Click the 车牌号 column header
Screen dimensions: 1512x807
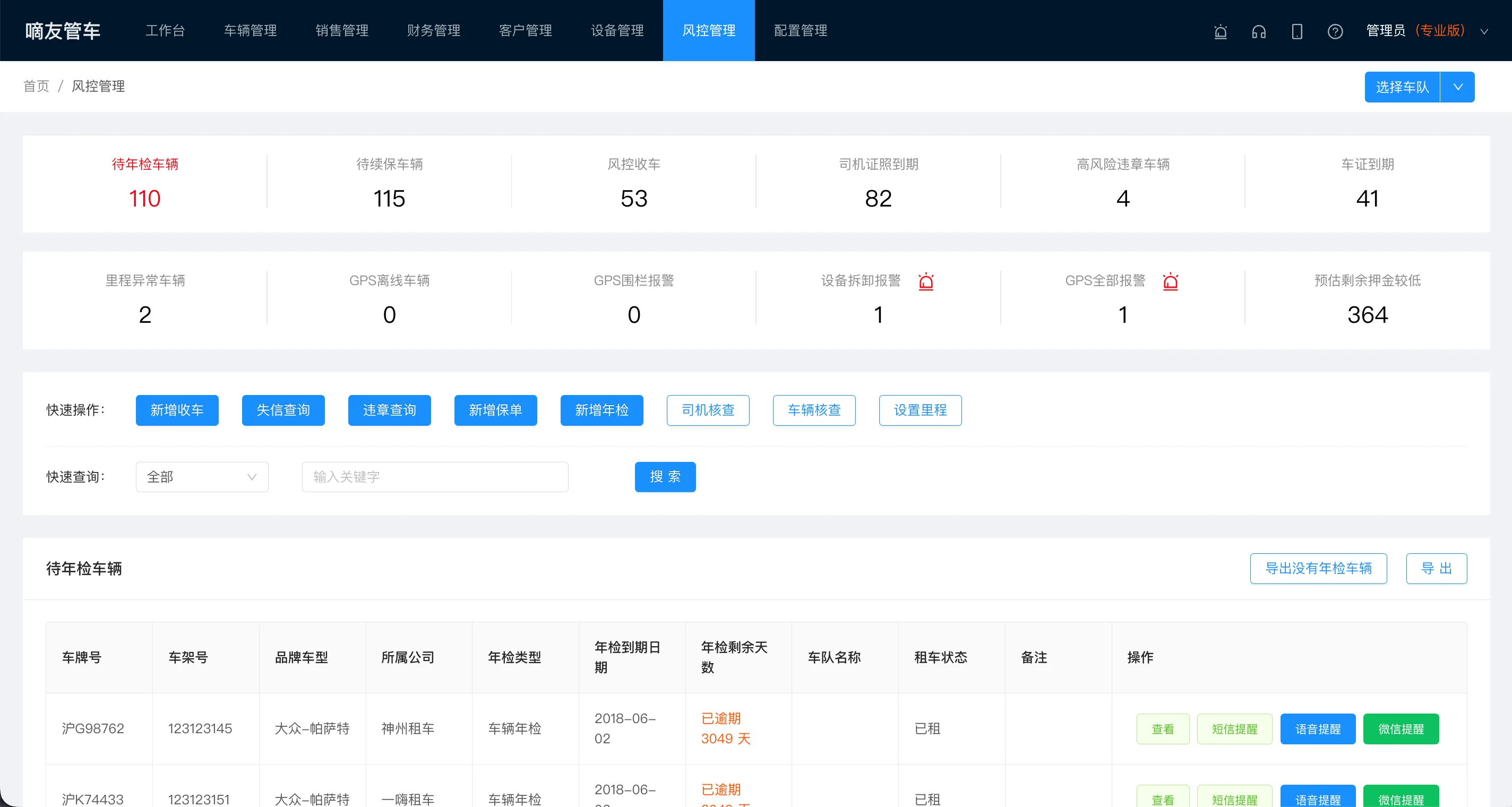99,657
